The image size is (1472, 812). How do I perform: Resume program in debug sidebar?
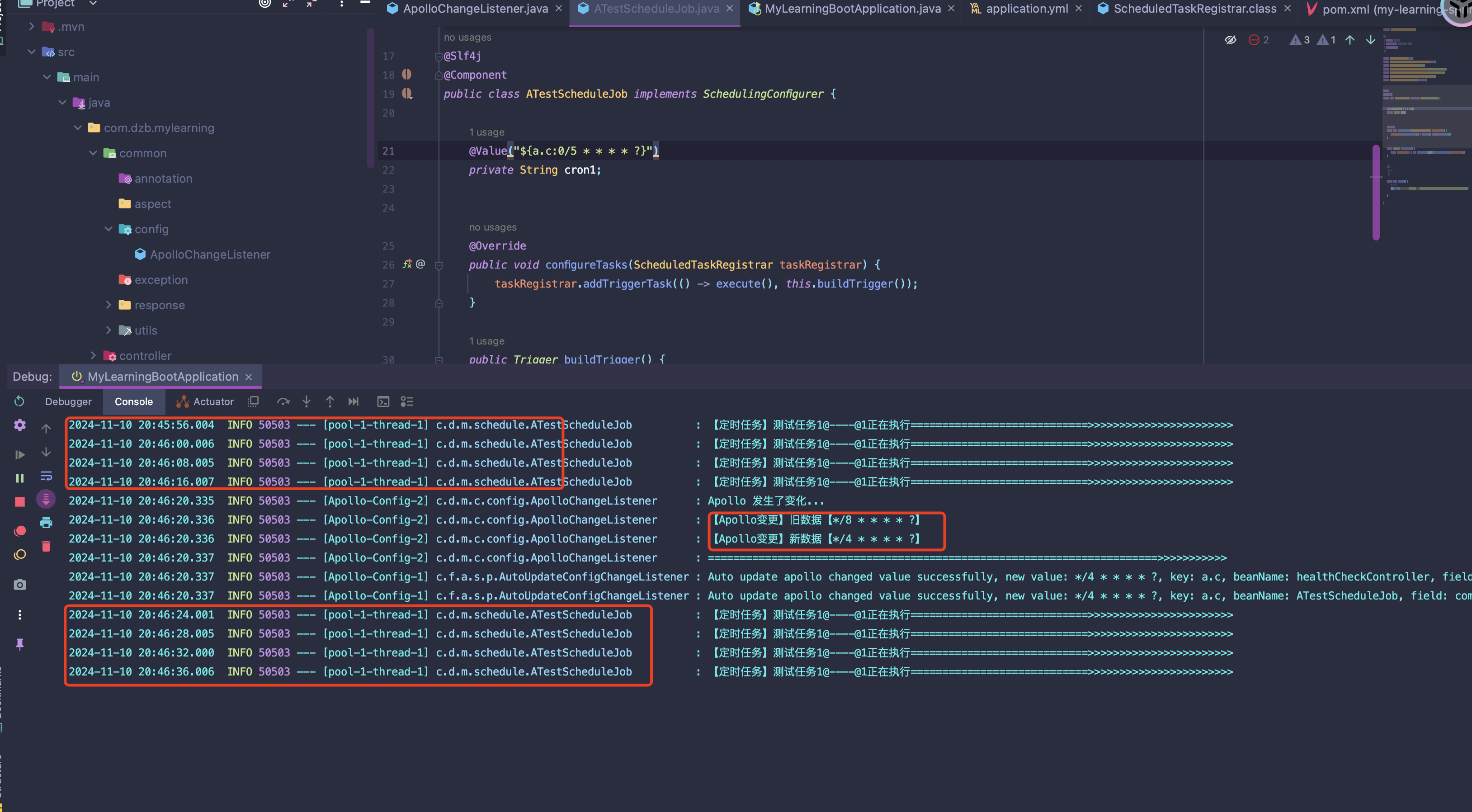(19, 454)
